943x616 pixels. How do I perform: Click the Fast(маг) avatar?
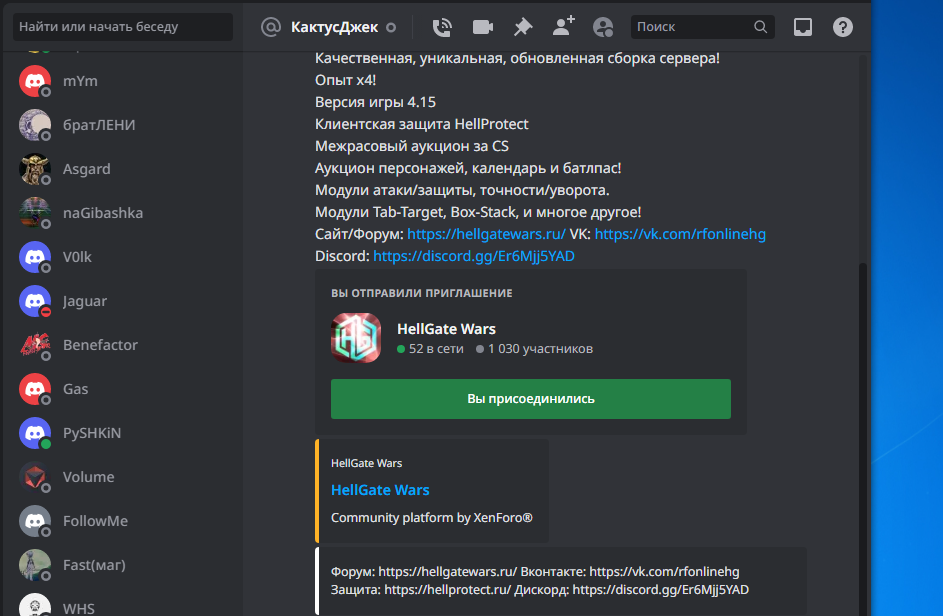pyautogui.click(x=35, y=565)
